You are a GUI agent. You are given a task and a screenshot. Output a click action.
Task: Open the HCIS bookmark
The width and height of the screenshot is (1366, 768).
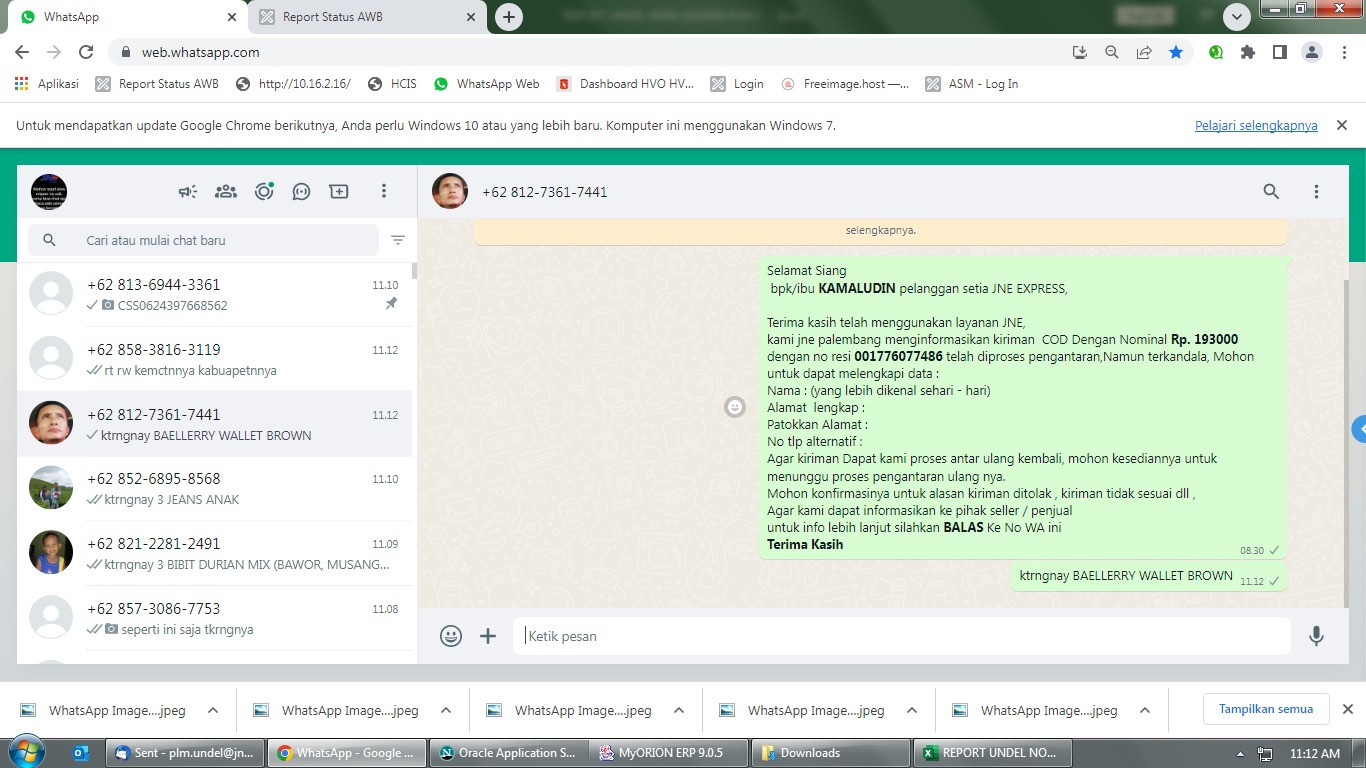[392, 84]
